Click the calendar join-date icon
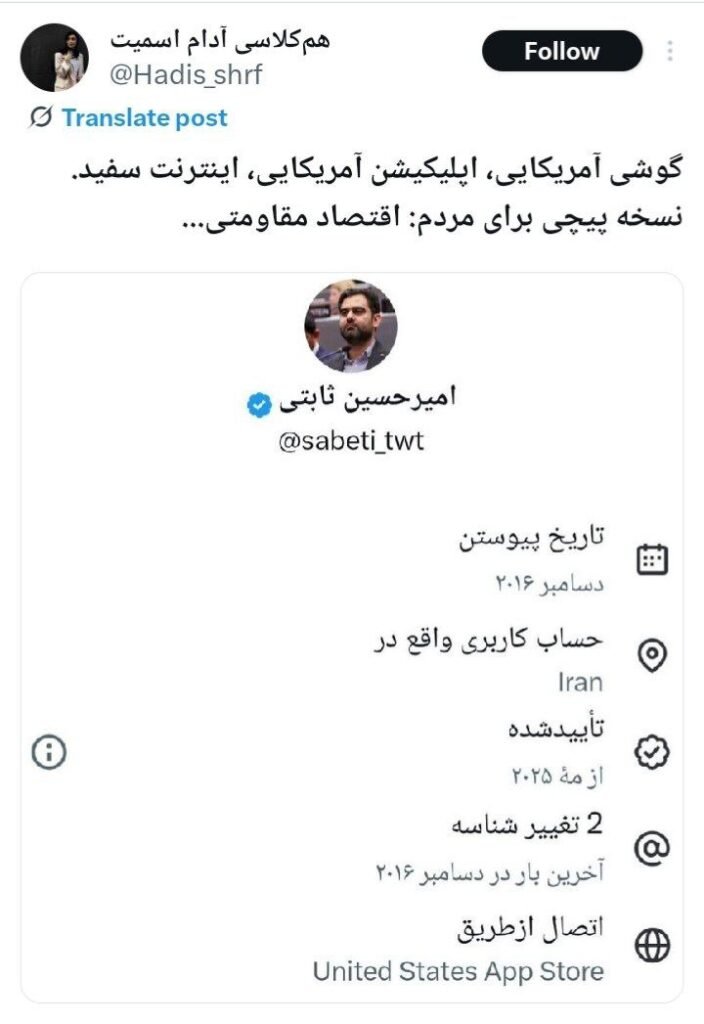The width and height of the screenshot is (704, 1024). point(653,558)
